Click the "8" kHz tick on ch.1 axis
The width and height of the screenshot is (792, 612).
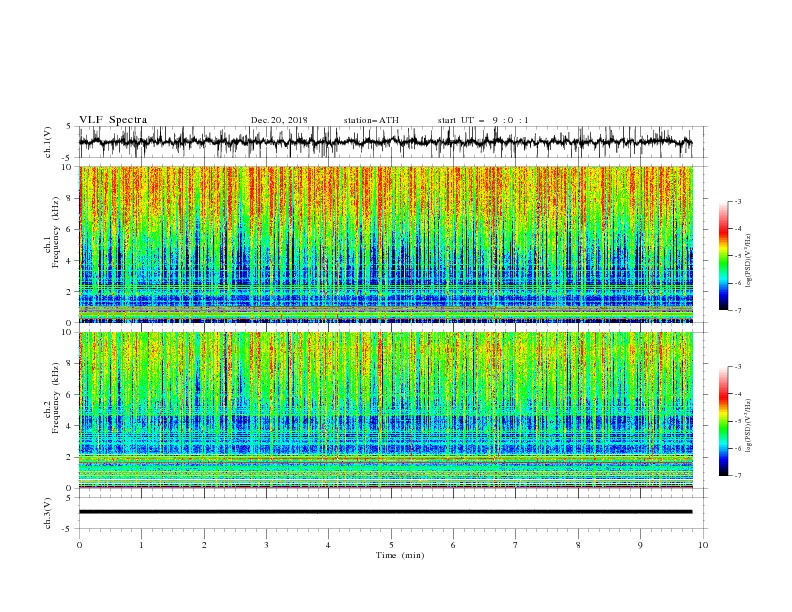[x=71, y=198]
